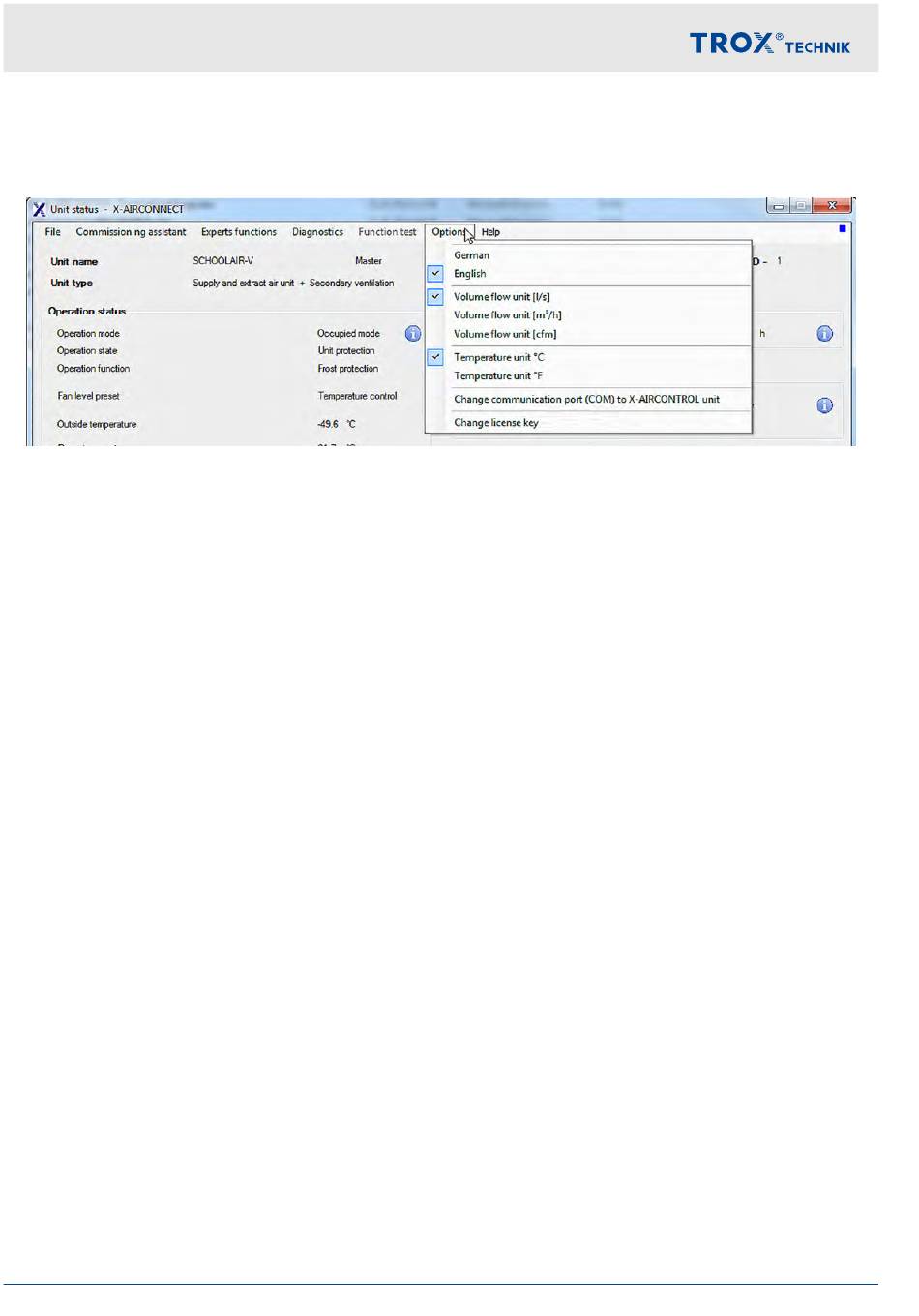Click the TROX TECHNIK logo
919x1316 pixels.
(770, 44)
